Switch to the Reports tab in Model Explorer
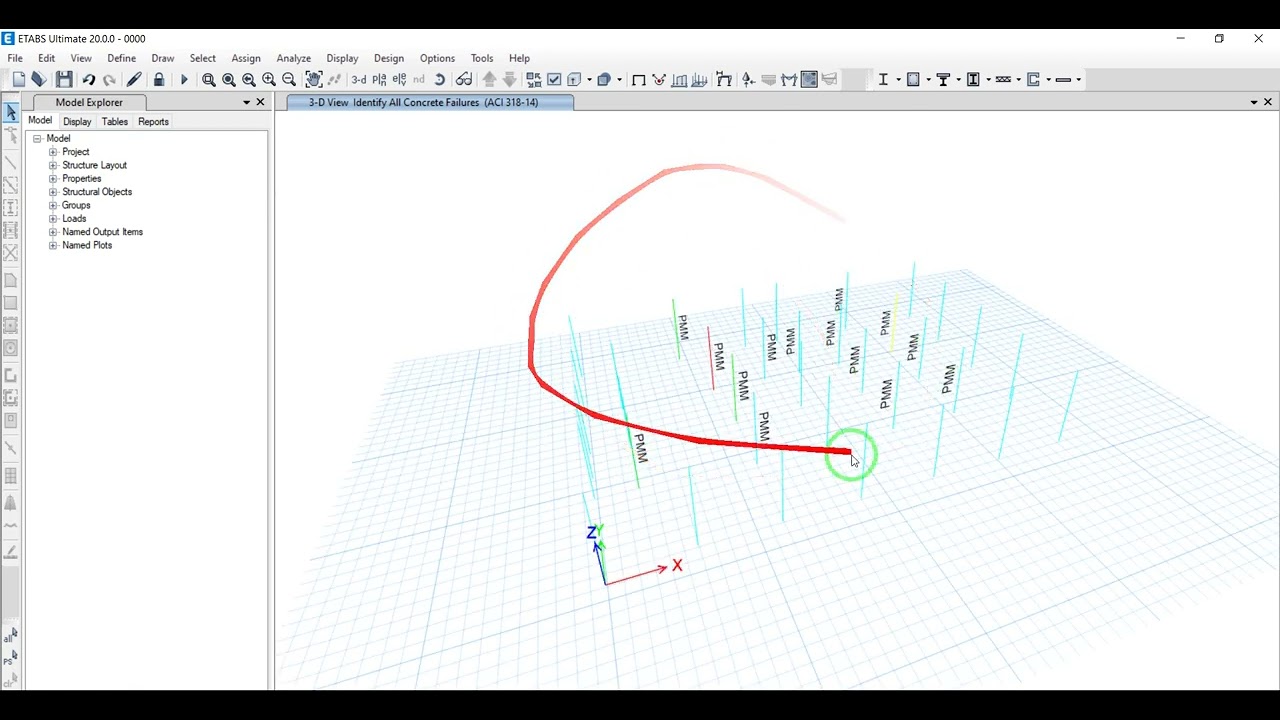1280x720 pixels. (x=153, y=122)
